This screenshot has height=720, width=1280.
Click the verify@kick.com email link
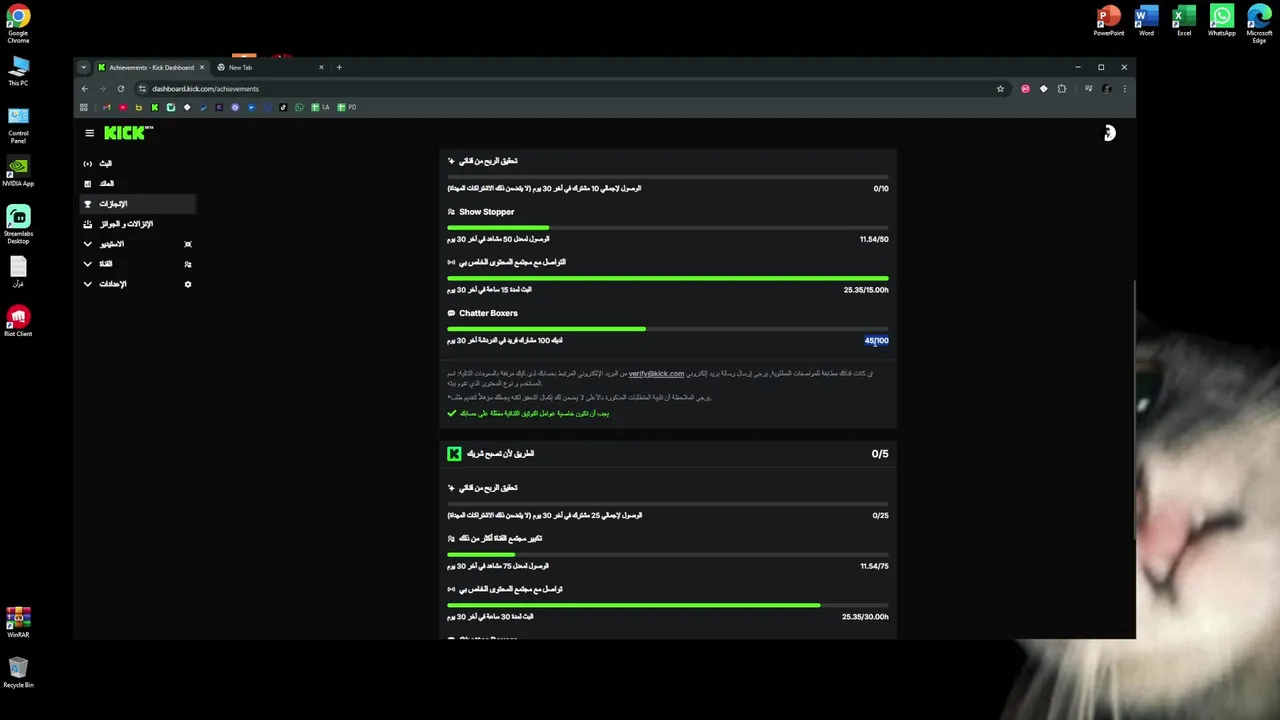click(x=656, y=374)
